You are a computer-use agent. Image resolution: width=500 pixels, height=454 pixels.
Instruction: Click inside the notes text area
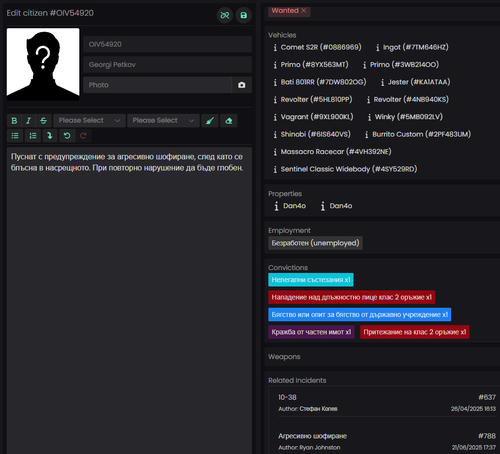tap(129, 300)
